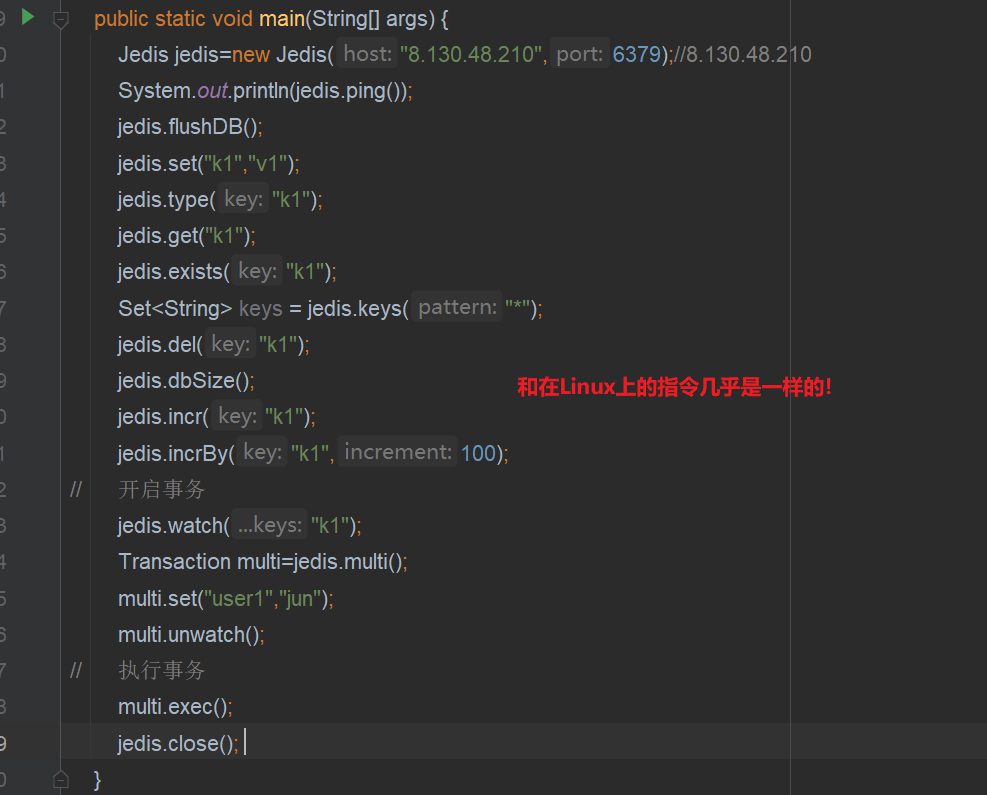Click the jedis.incrBy call

[x=313, y=453]
